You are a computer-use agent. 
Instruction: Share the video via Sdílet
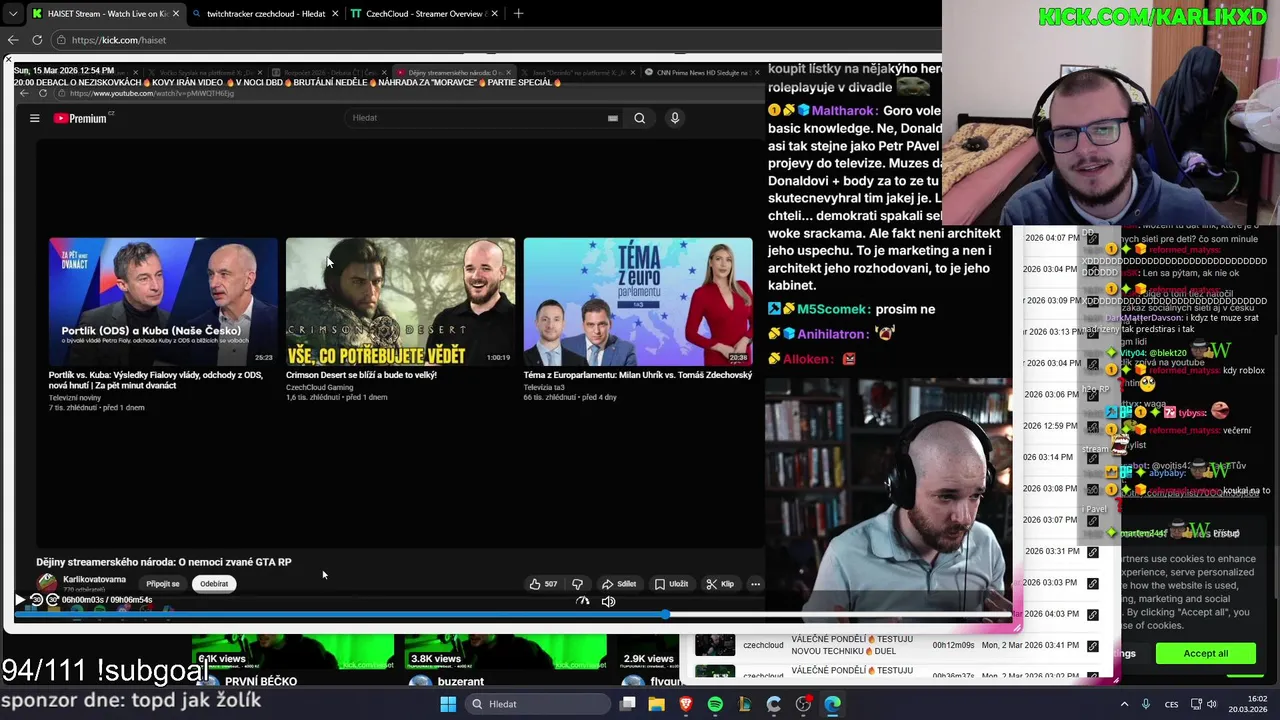(619, 584)
